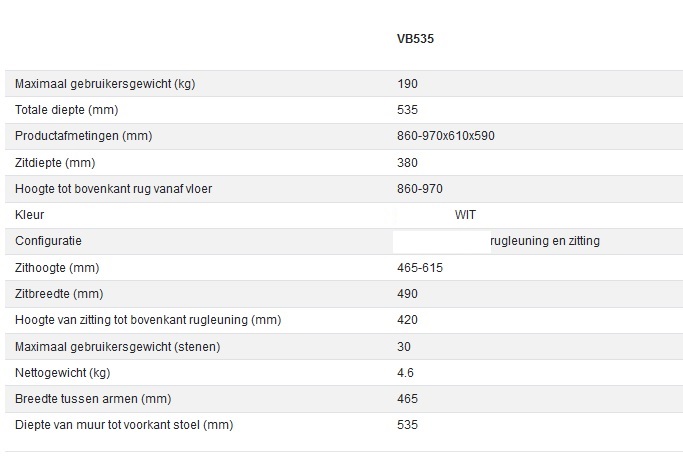Select the Totale diepte (mm) label

69,110
